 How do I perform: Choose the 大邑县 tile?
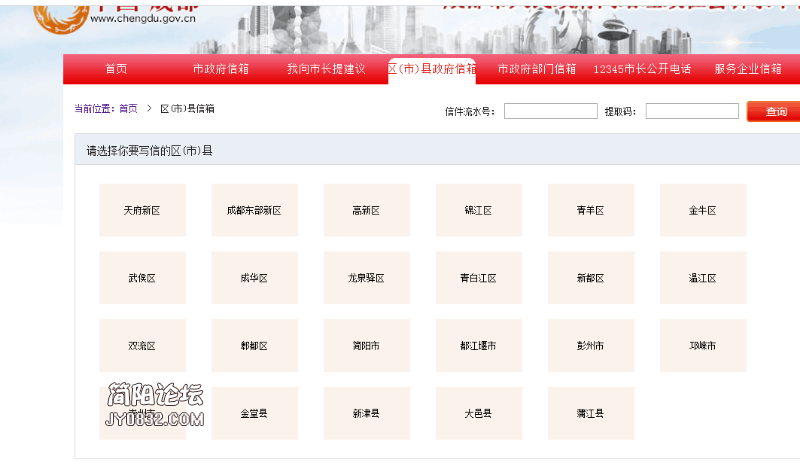[479, 413]
